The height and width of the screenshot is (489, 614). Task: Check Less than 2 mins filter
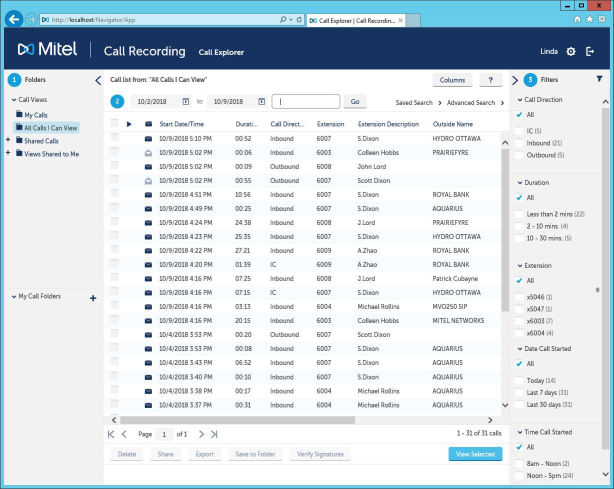coord(519,214)
